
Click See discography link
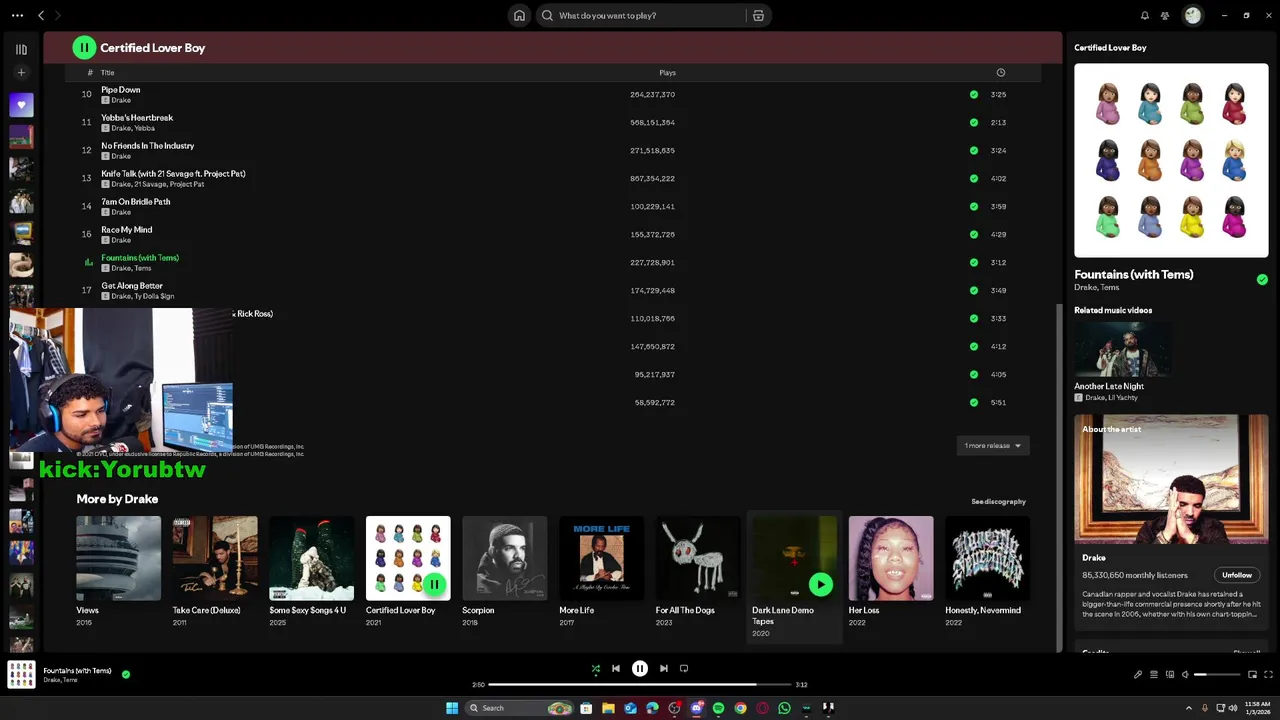tap(998, 501)
